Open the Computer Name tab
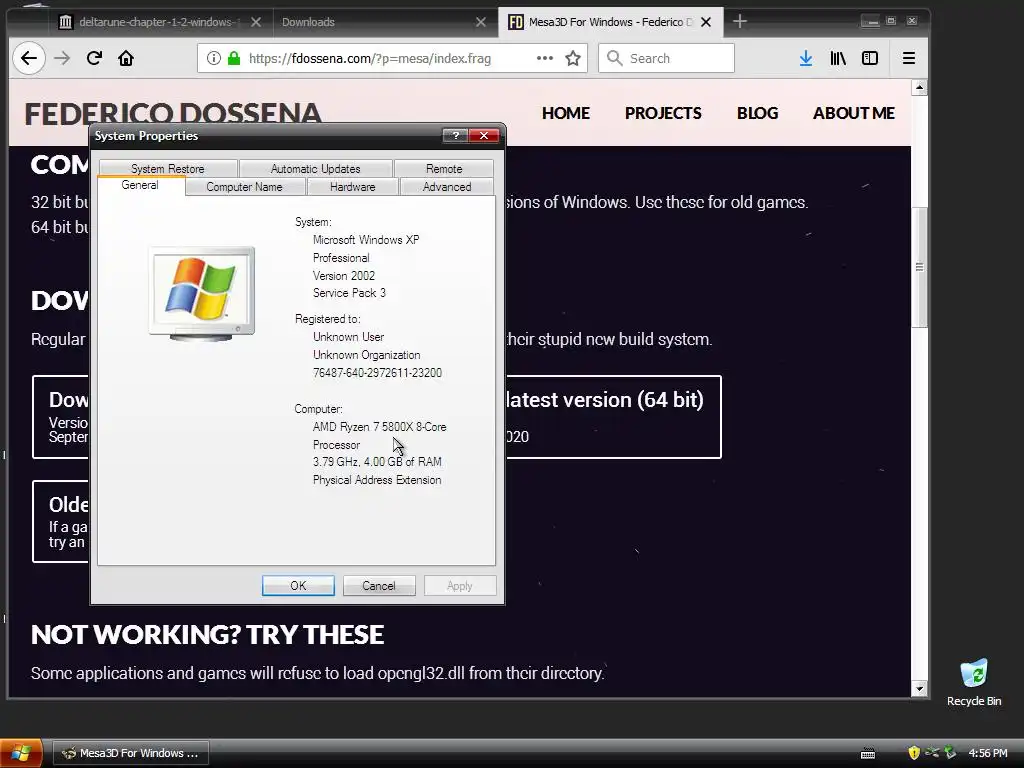 click(244, 187)
